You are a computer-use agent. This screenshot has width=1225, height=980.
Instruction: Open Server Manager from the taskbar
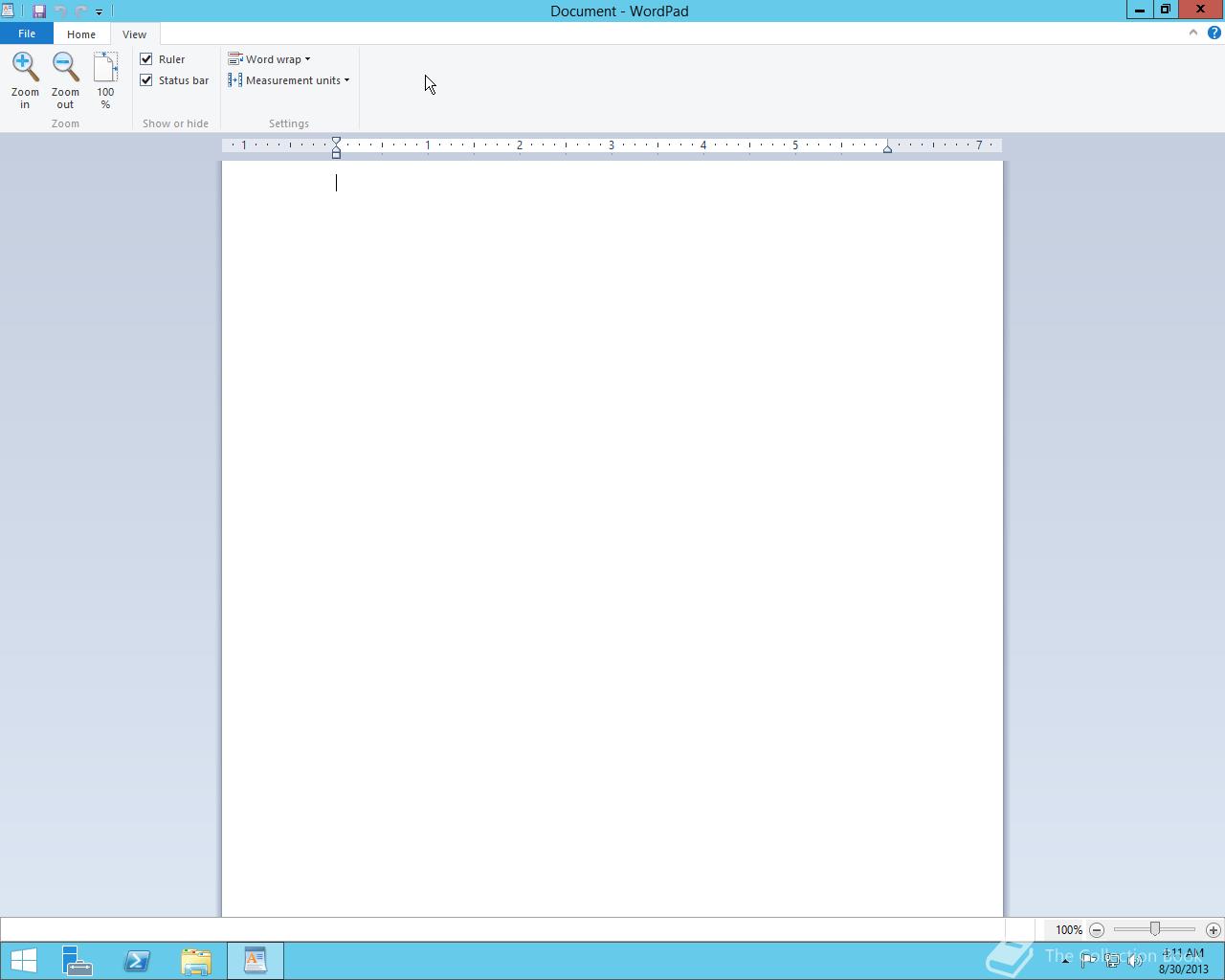[x=78, y=961]
